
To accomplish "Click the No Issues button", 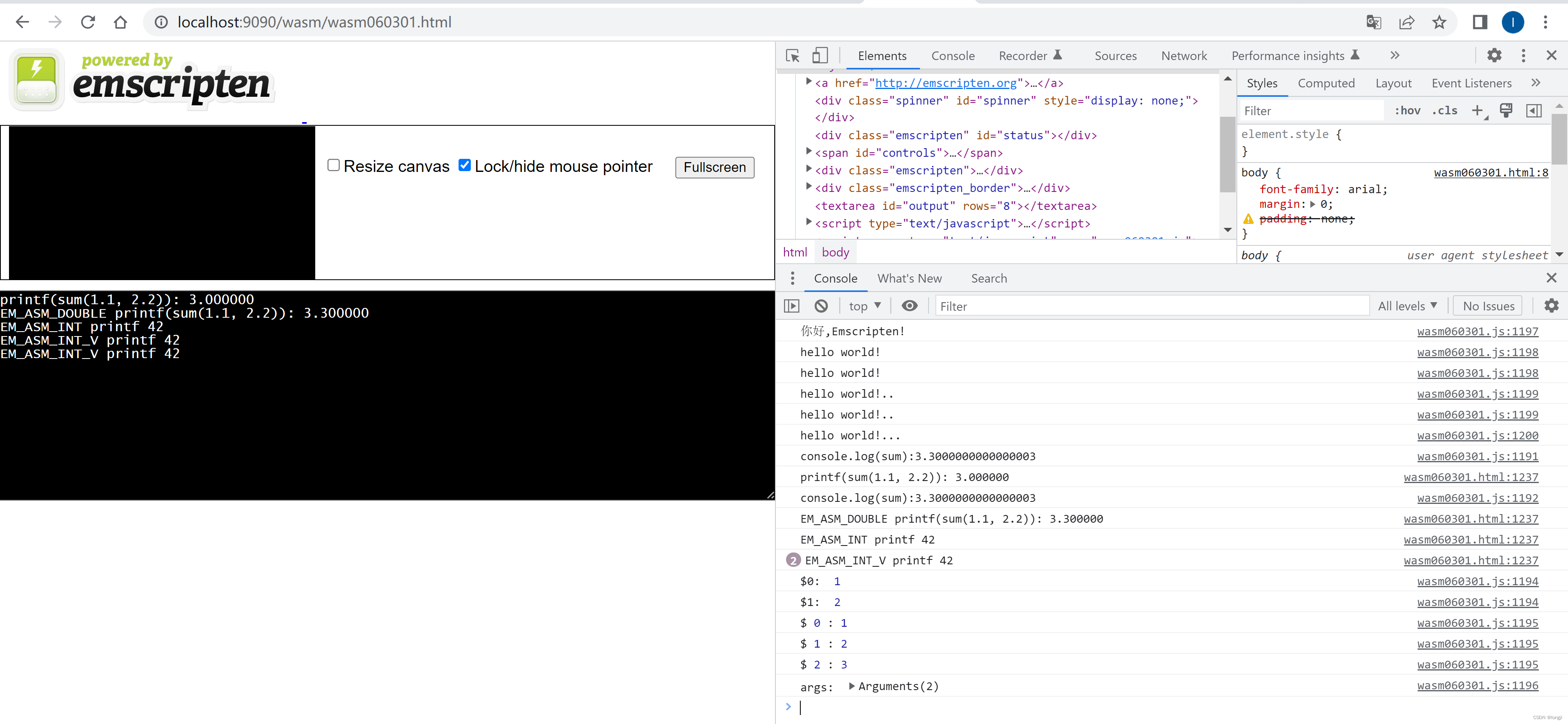I will pos(1488,306).
